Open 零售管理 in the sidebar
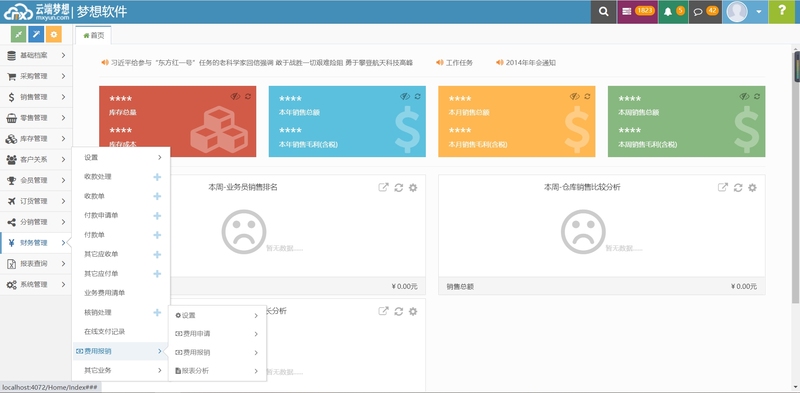800x393 pixels. point(36,118)
